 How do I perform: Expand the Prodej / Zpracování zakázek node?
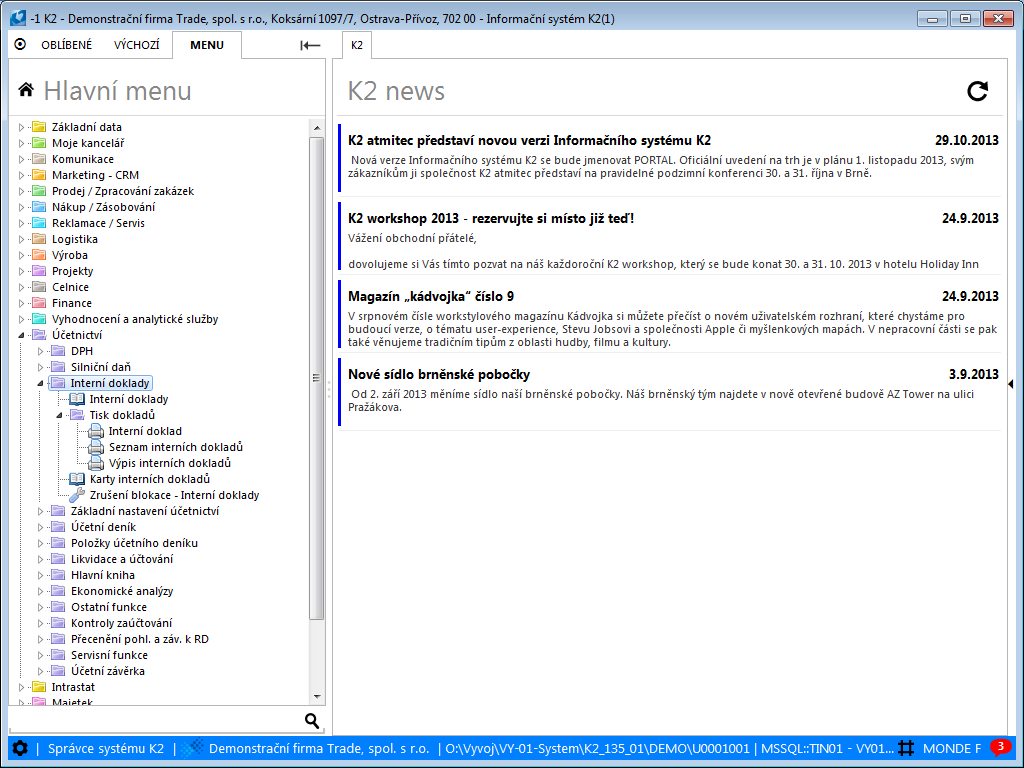tap(21, 191)
